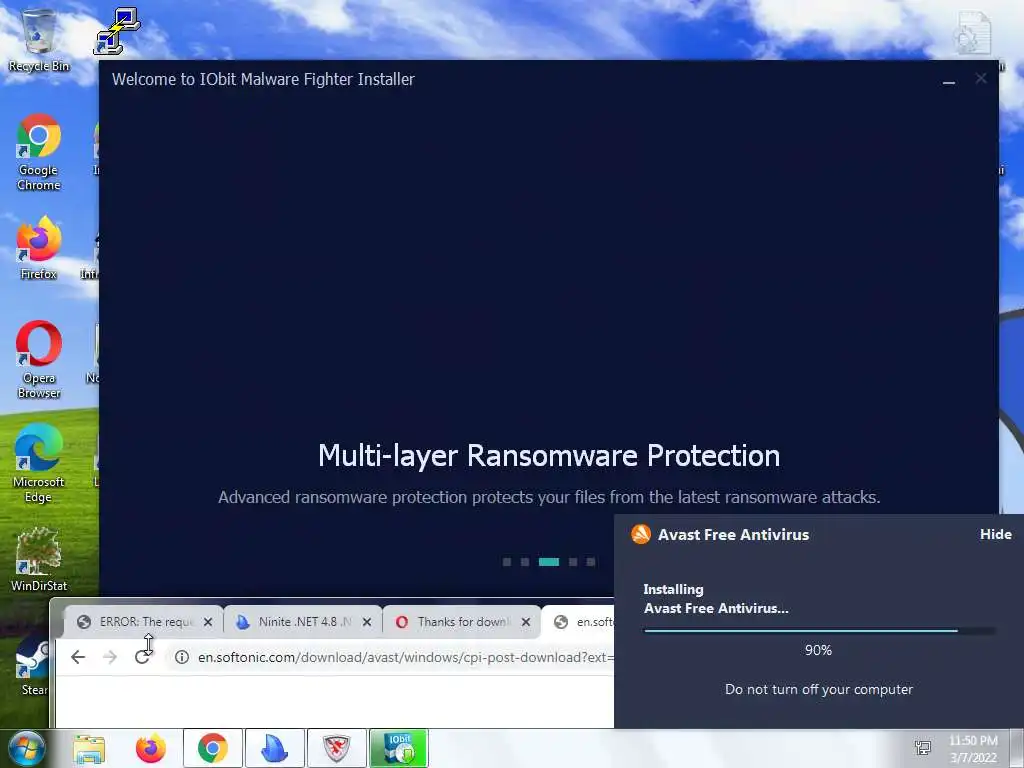This screenshot has width=1024, height=768.
Task: Open Opera Browser desktop shortcut
Action: 39,360
